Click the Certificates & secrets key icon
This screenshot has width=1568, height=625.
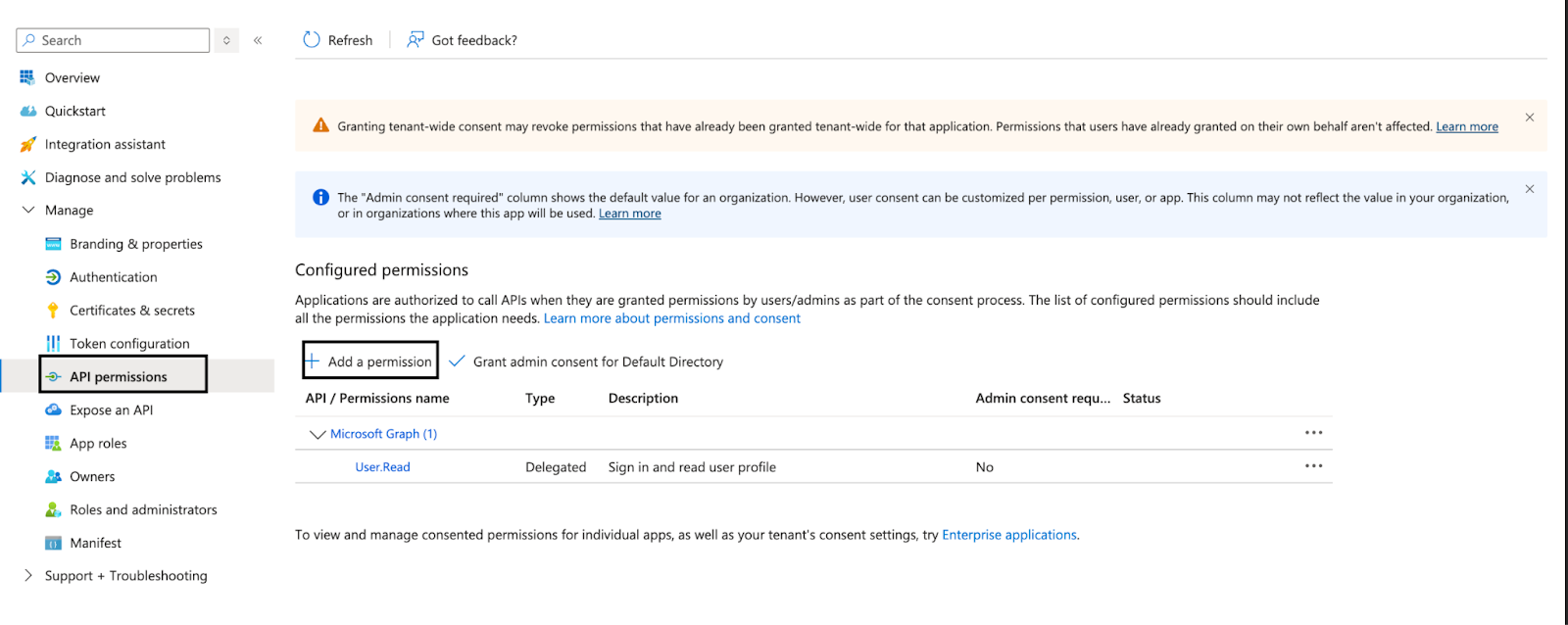53,311
